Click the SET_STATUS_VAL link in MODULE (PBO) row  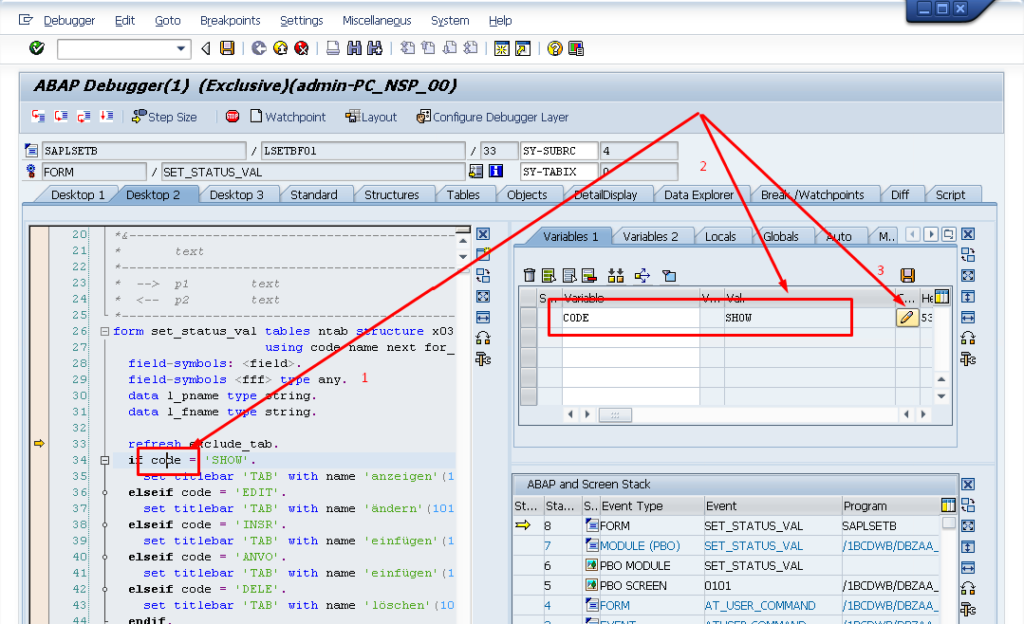(753, 546)
